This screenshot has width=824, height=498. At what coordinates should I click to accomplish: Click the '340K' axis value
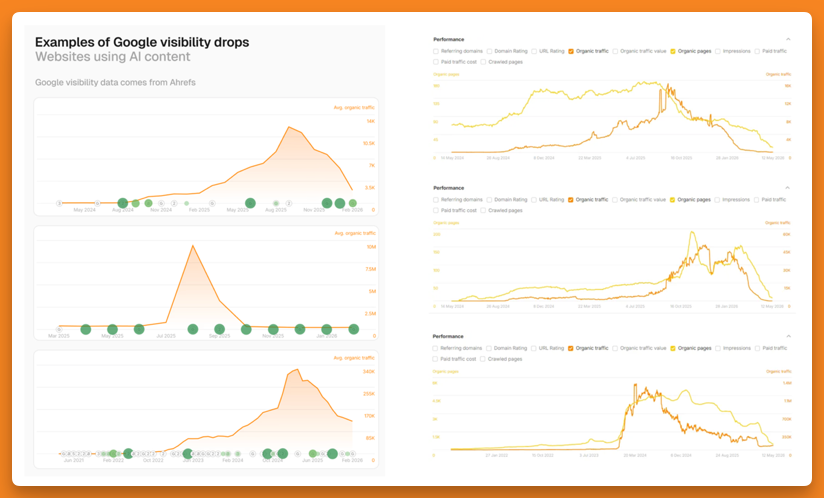[368, 372]
